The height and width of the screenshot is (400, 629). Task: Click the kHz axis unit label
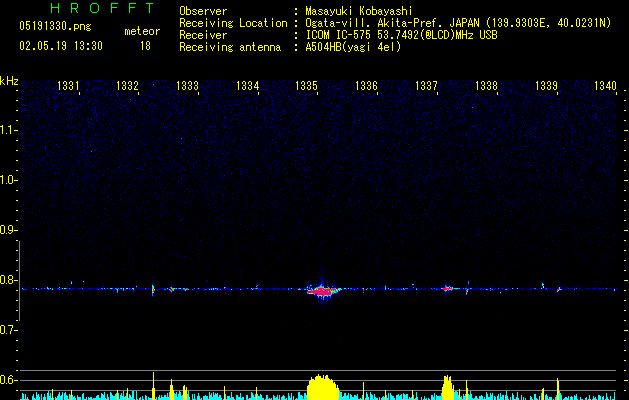(x=9, y=81)
